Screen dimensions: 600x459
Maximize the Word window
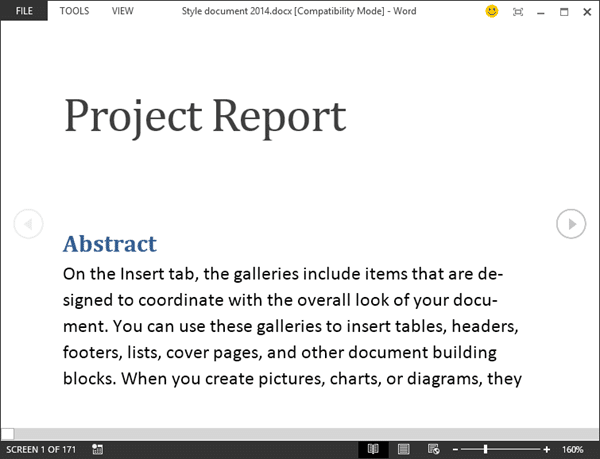pyautogui.click(x=564, y=11)
